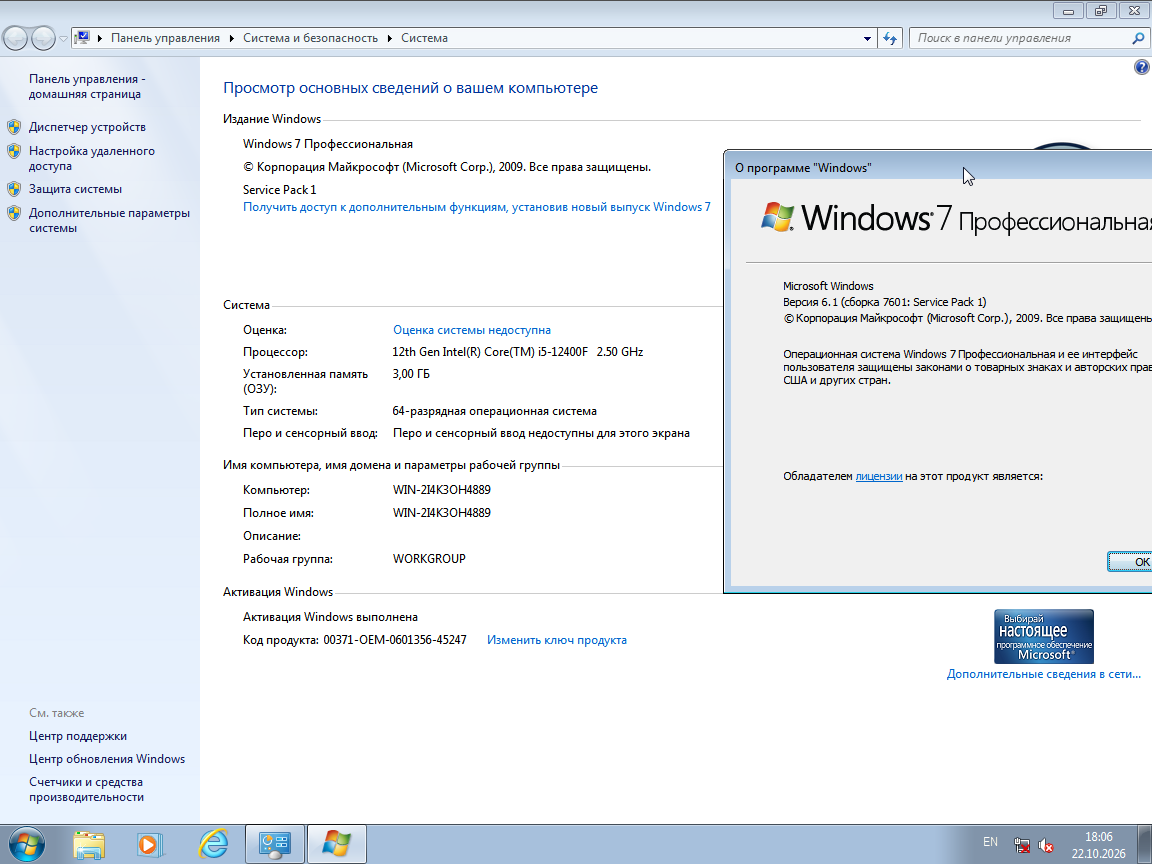1152x864 pixels.
Task: Open the blue Help question icon
Action: 1141,67
